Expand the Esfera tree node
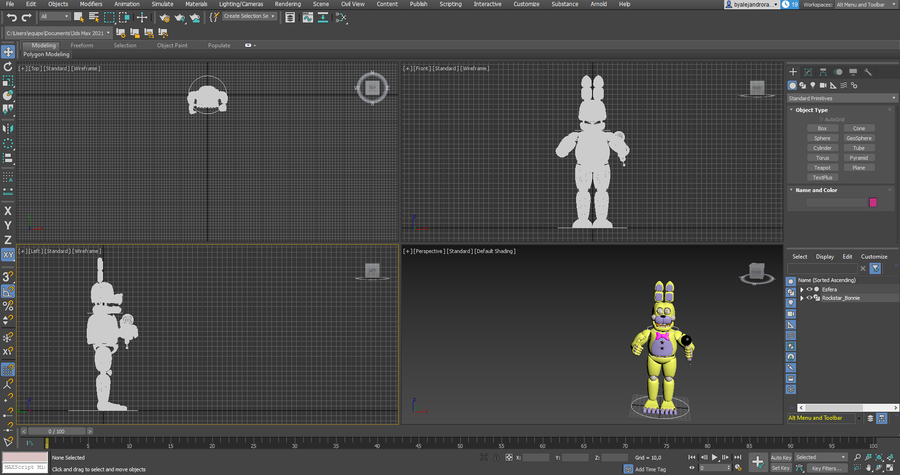The width and height of the screenshot is (900, 475). click(x=802, y=290)
